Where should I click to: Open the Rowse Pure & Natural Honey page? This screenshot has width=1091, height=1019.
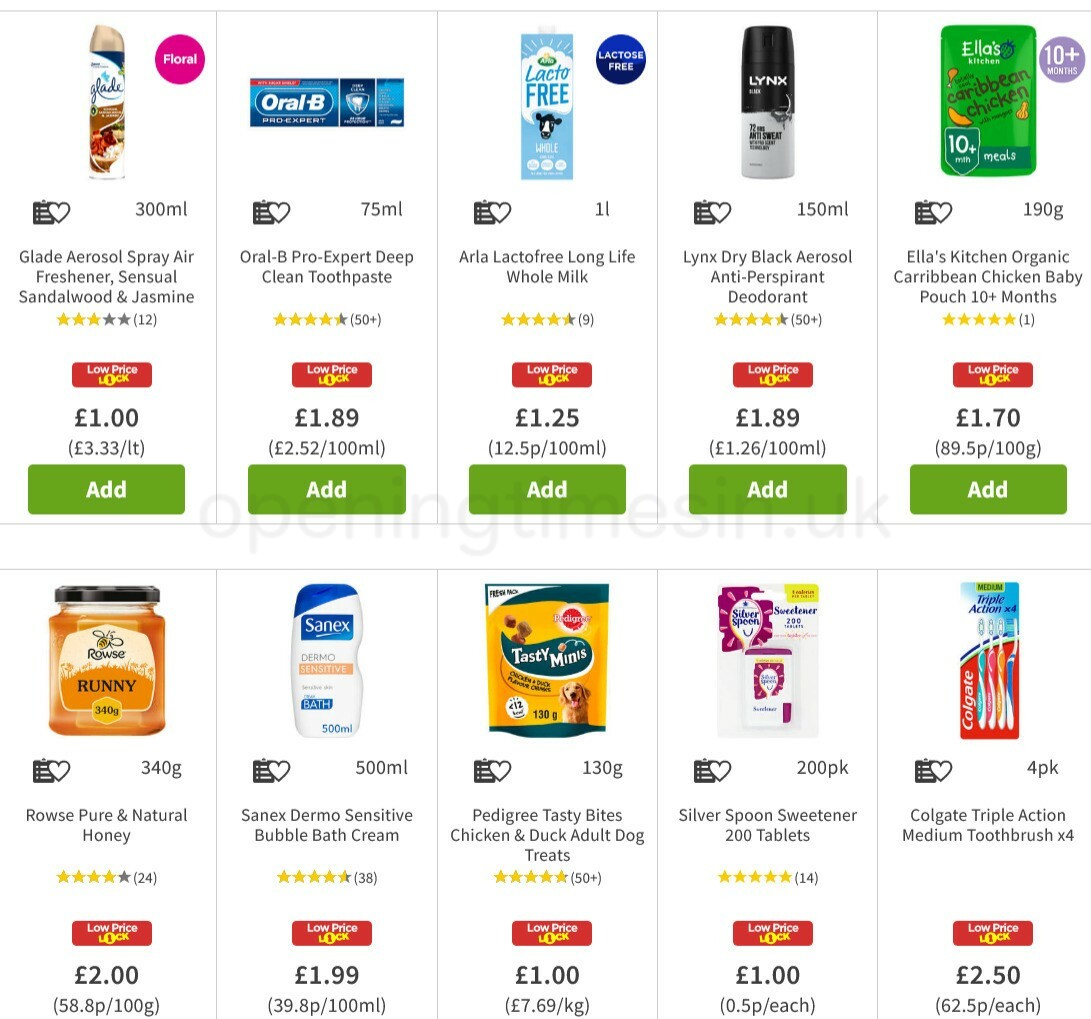coord(106,825)
